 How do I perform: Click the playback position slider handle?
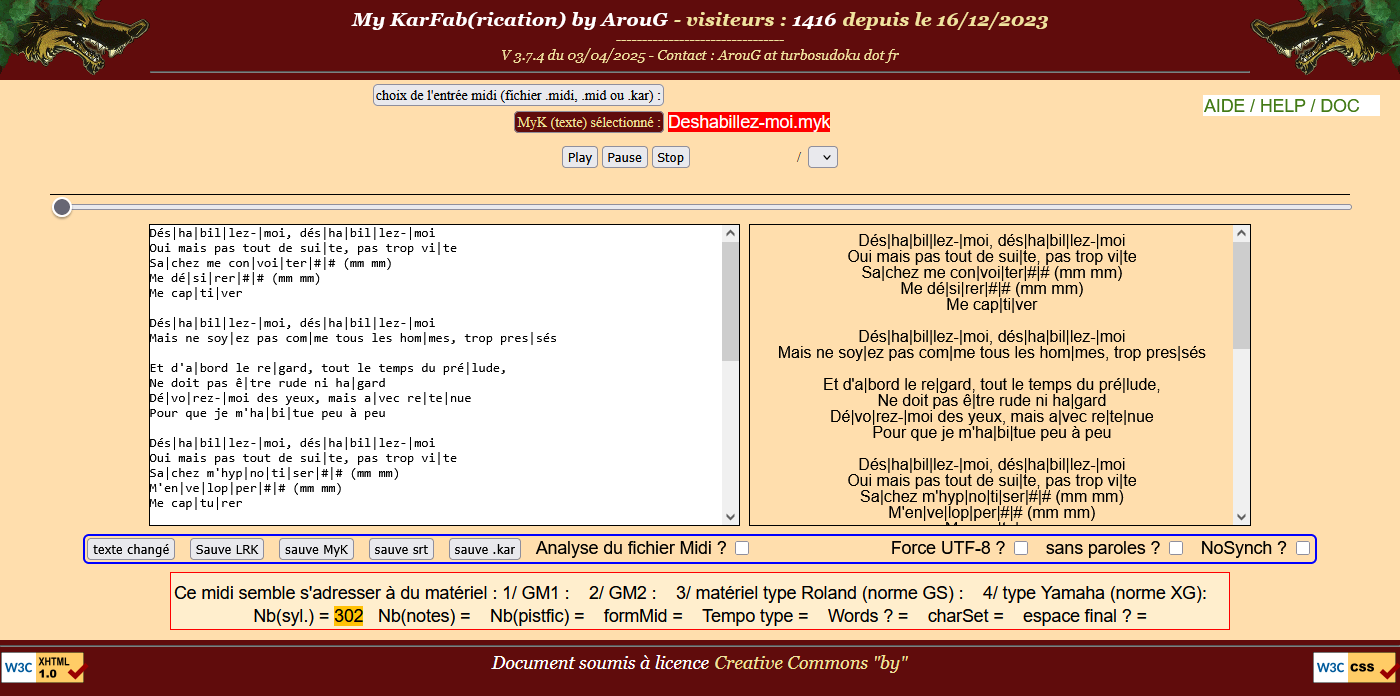(x=62, y=207)
